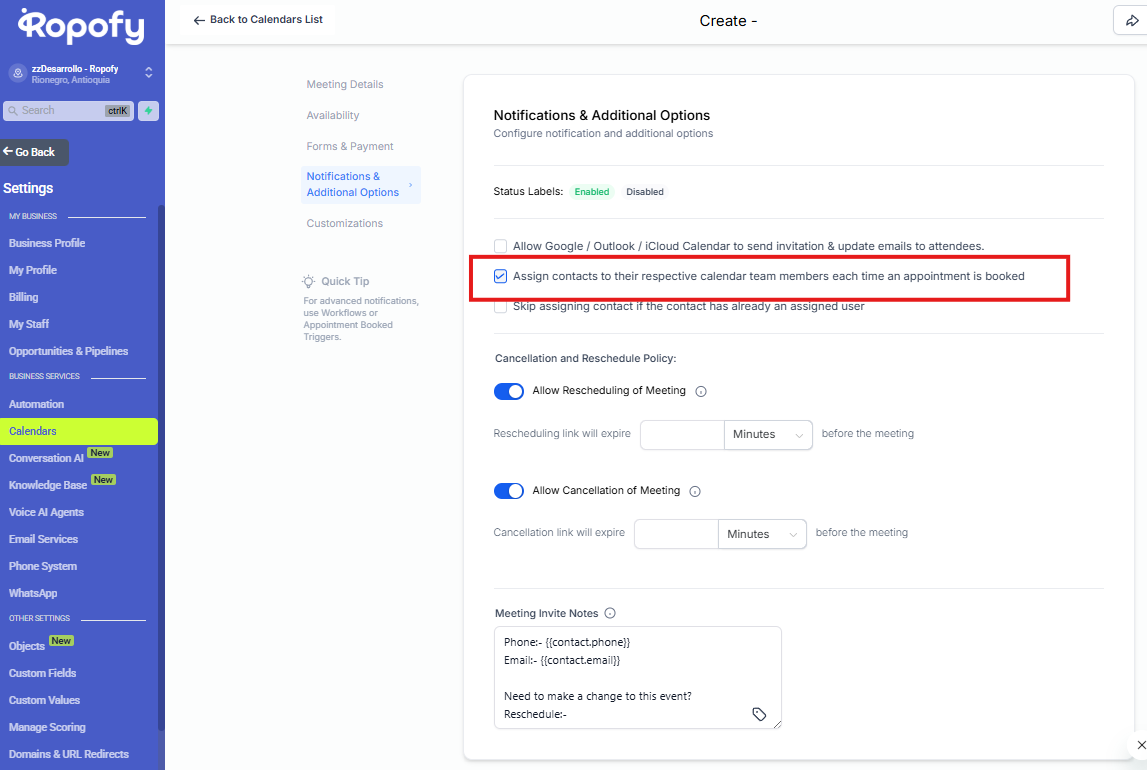Screen dimensions: 1147x770
Task: Uncheck Assign contacts to calendar team members
Action: (500, 276)
